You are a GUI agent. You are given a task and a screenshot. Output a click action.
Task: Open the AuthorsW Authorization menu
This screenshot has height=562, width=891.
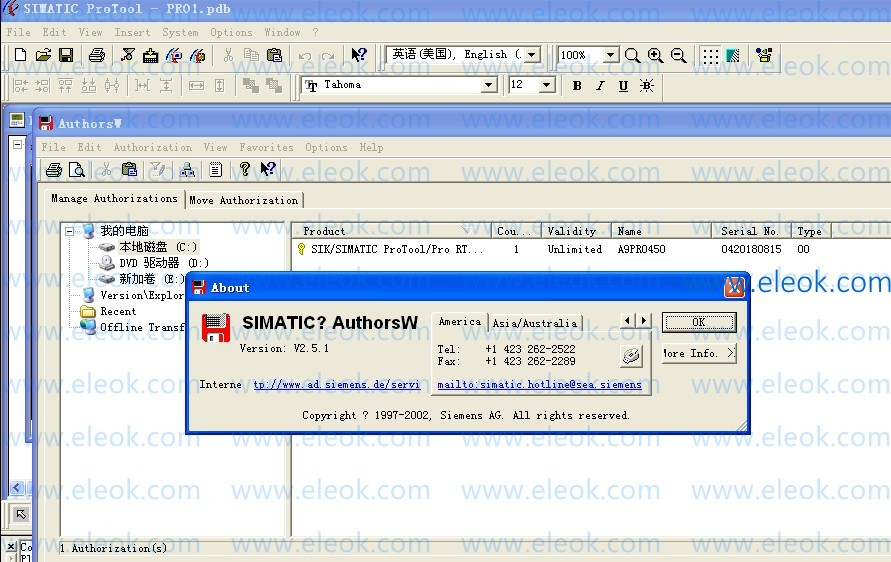coord(153,147)
